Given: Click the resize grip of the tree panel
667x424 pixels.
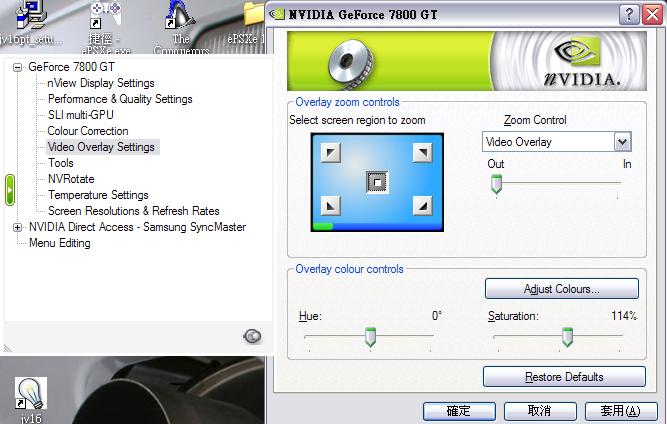Looking at the screenshot, I should (8, 348).
